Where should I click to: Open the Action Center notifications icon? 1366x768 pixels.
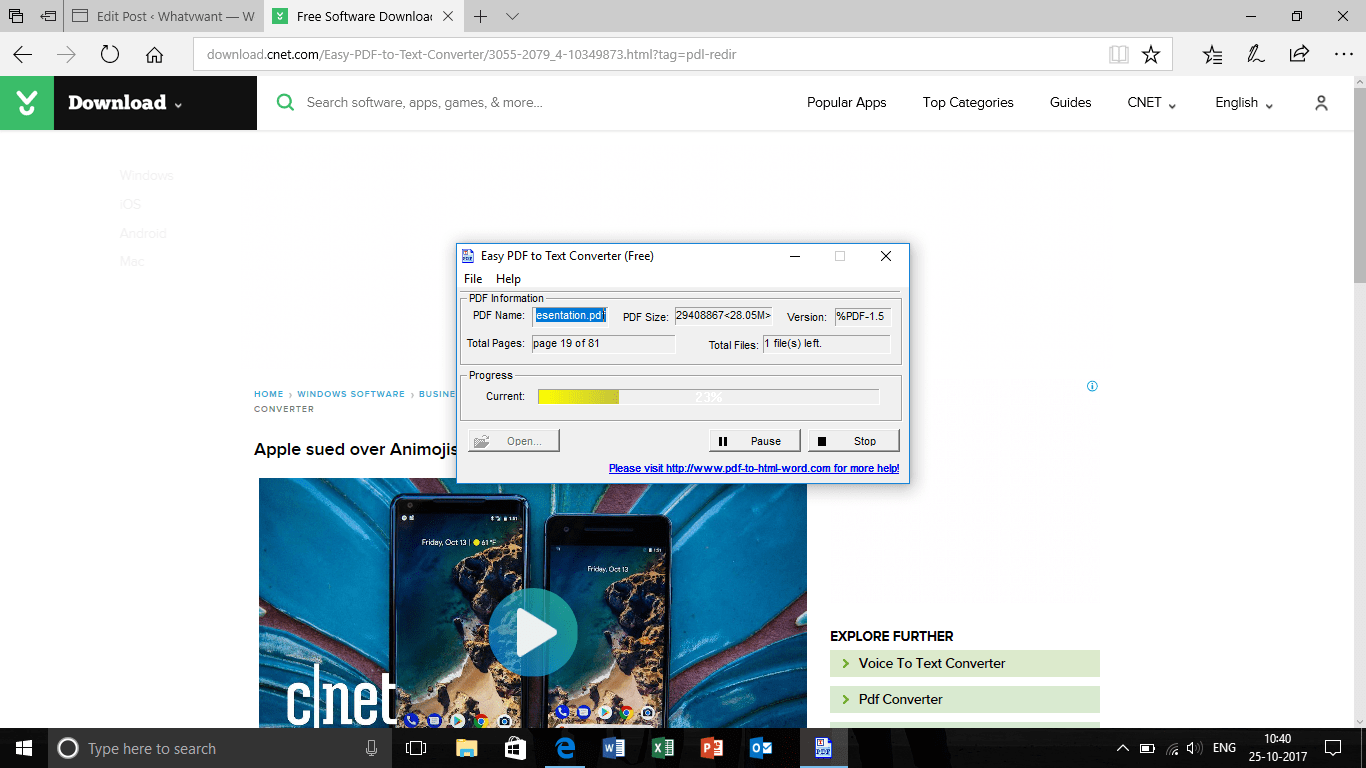tap(1332, 748)
